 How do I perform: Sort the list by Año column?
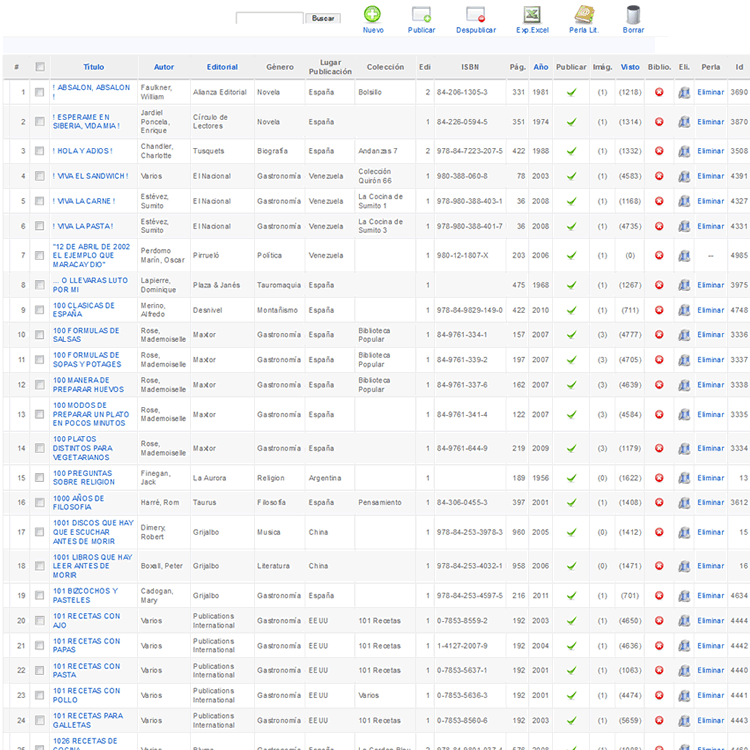click(x=540, y=67)
